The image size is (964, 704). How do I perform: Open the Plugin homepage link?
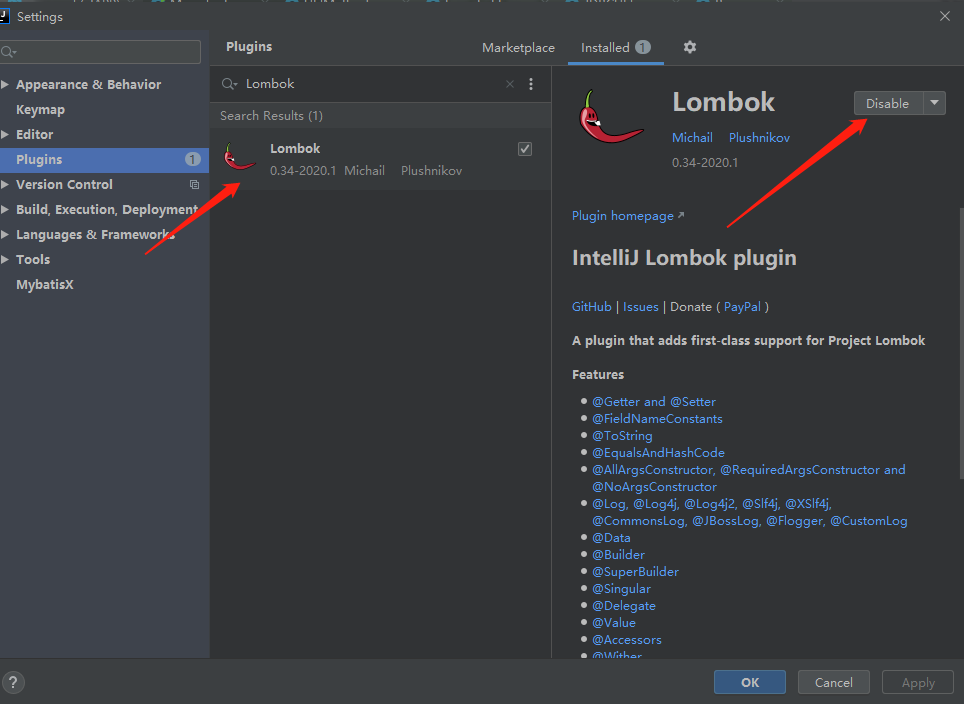pyautogui.click(x=628, y=216)
